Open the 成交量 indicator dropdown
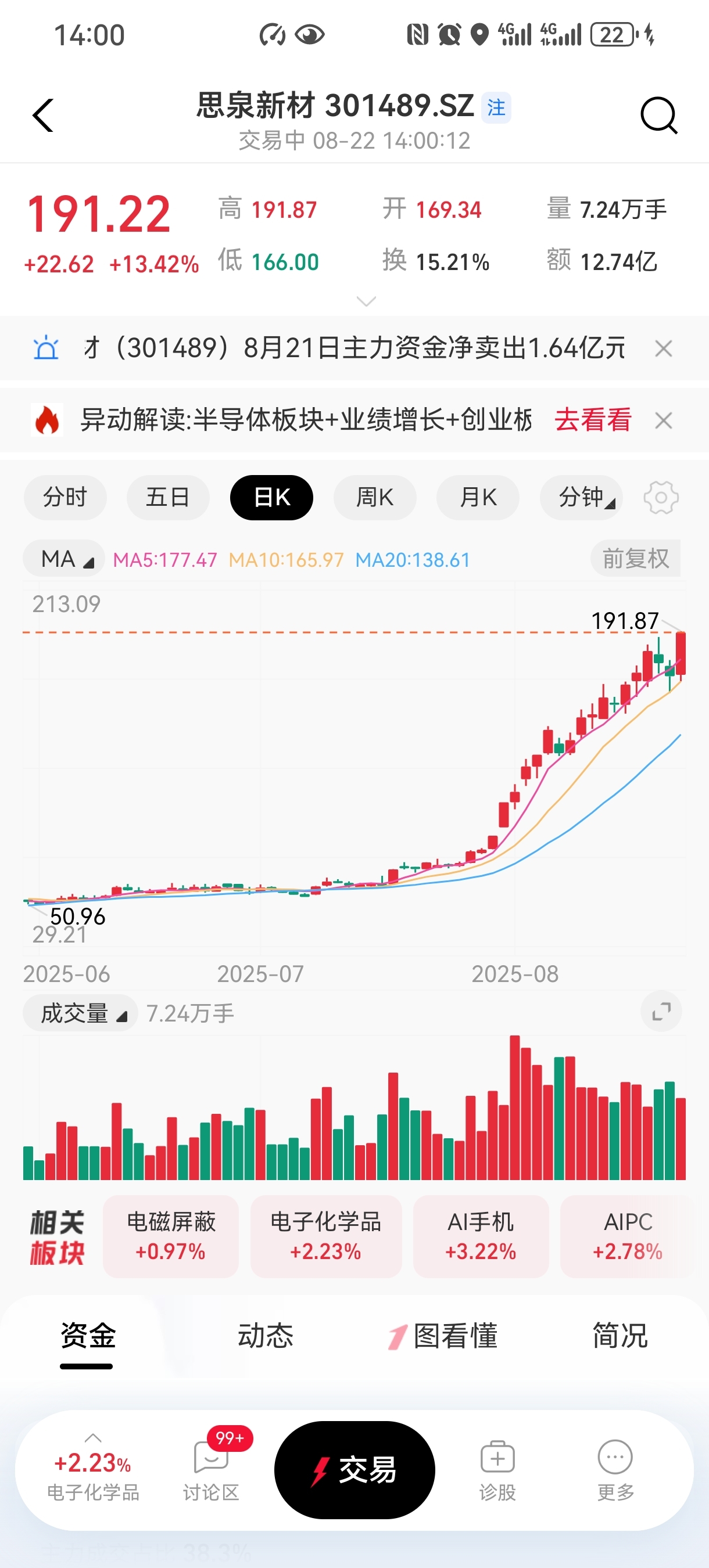 click(x=80, y=1013)
